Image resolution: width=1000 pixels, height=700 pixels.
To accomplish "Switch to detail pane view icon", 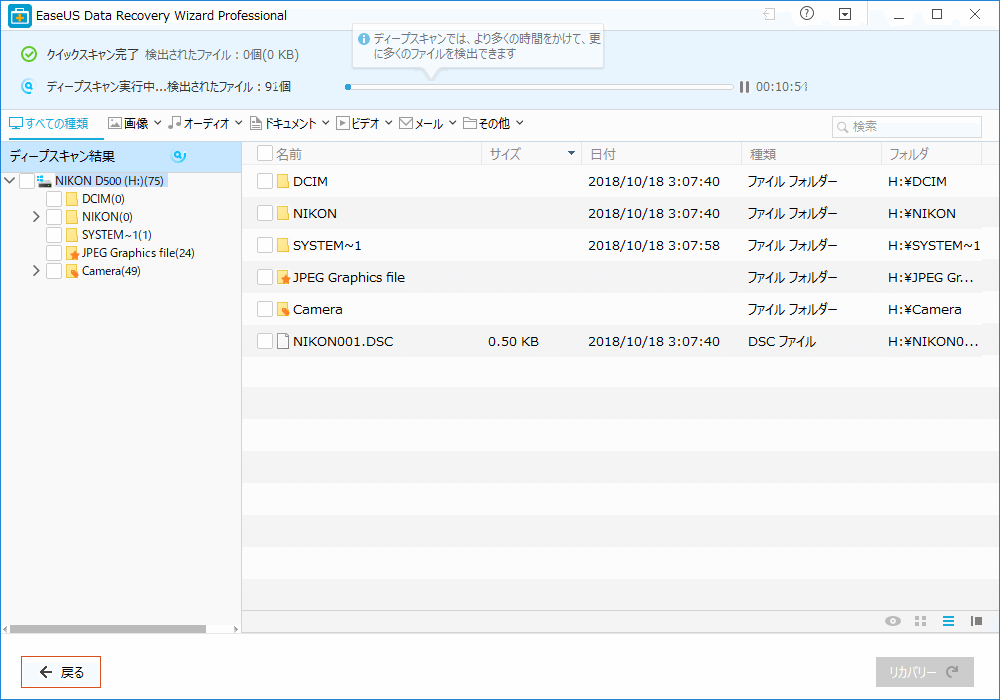I will point(976,621).
